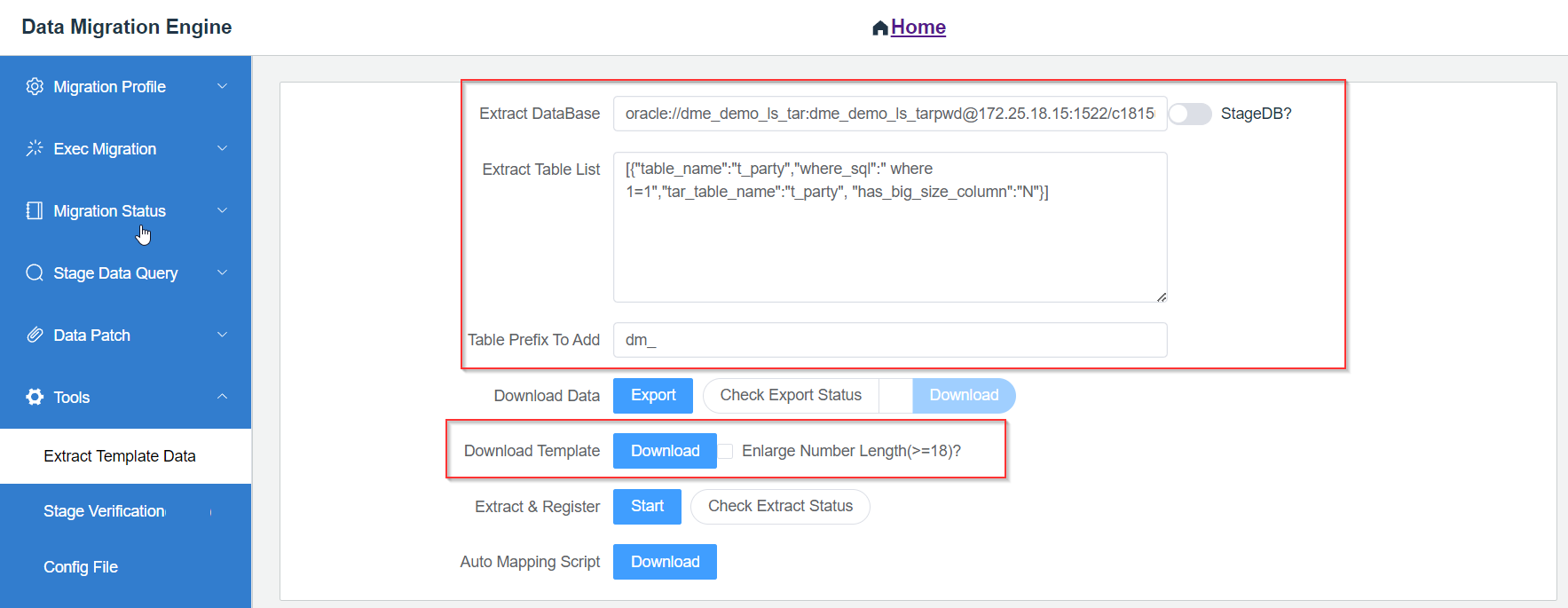Click the Auto Mapping Script label
The height and width of the screenshot is (608, 1568).
530,562
